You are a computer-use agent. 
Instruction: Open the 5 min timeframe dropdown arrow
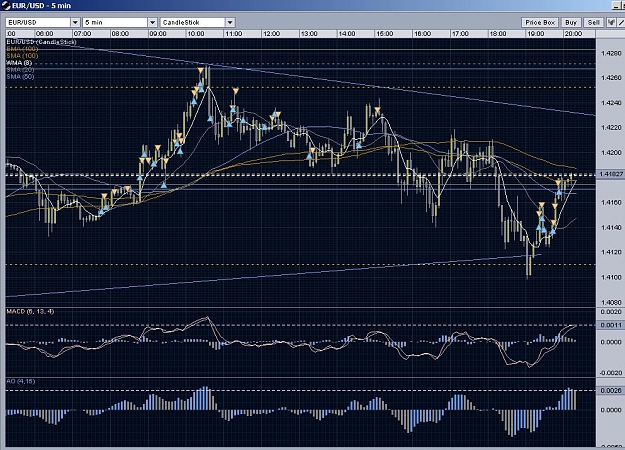pyautogui.click(x=153, y=22)
